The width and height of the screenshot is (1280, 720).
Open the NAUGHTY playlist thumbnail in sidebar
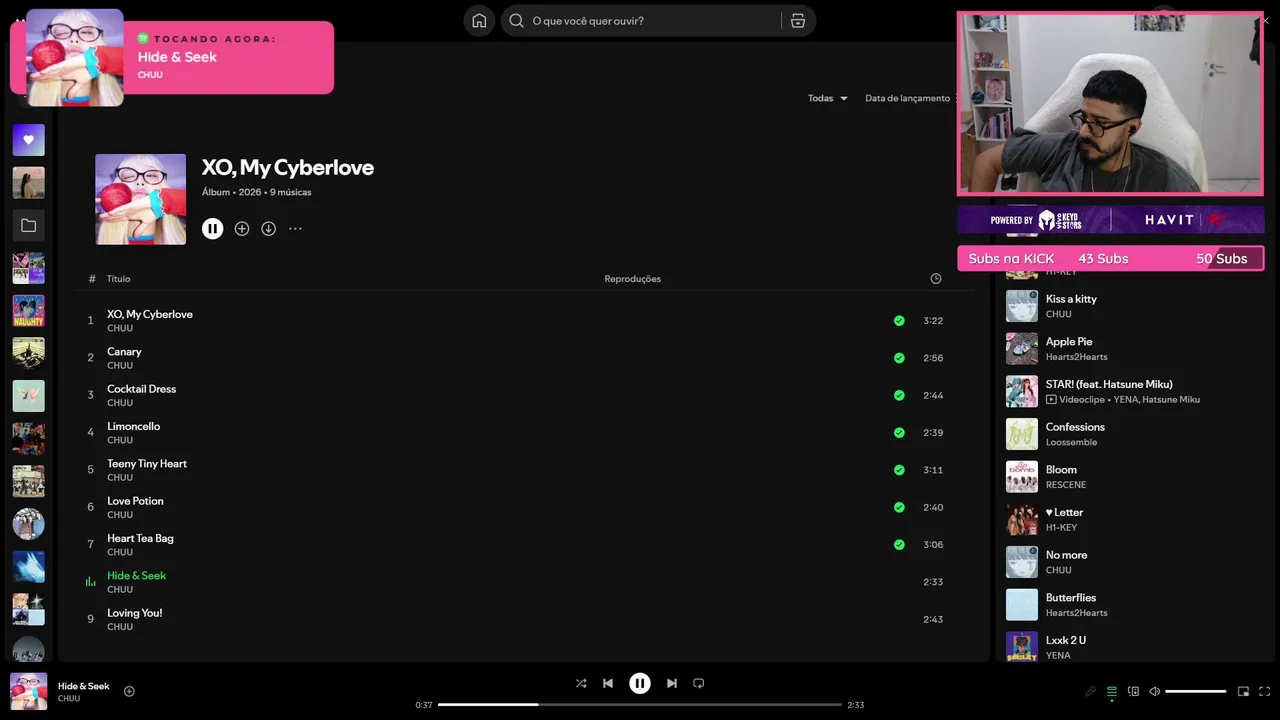click(28, 311)
